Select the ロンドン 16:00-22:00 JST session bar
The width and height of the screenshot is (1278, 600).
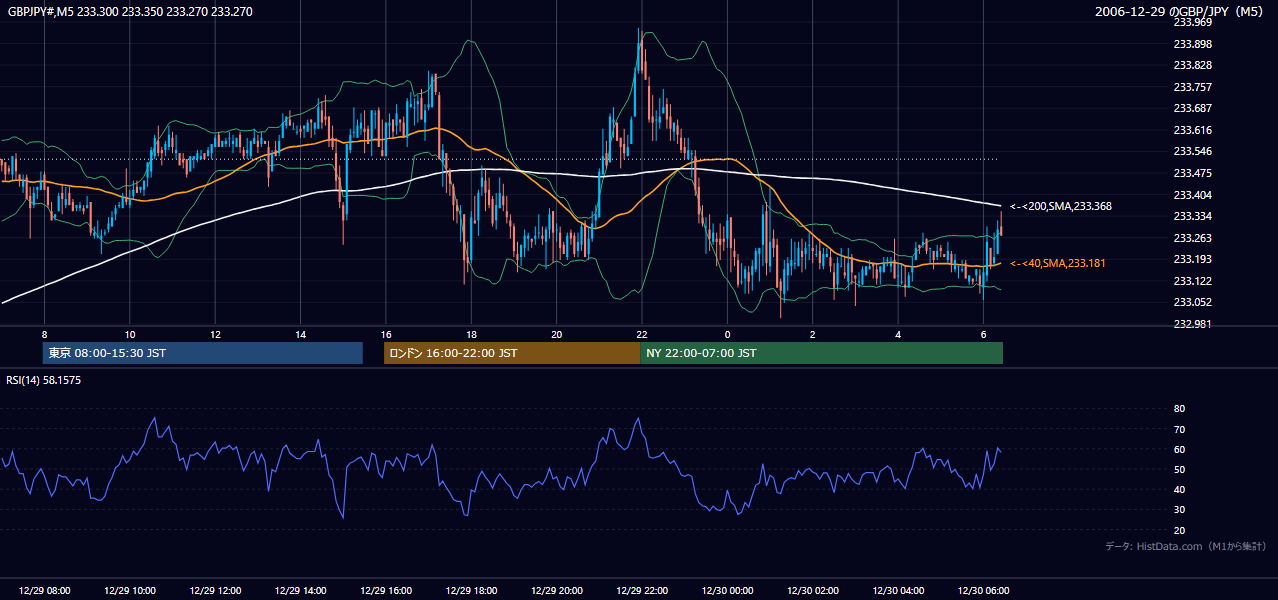pyautogui.click(x=512, y=353)
